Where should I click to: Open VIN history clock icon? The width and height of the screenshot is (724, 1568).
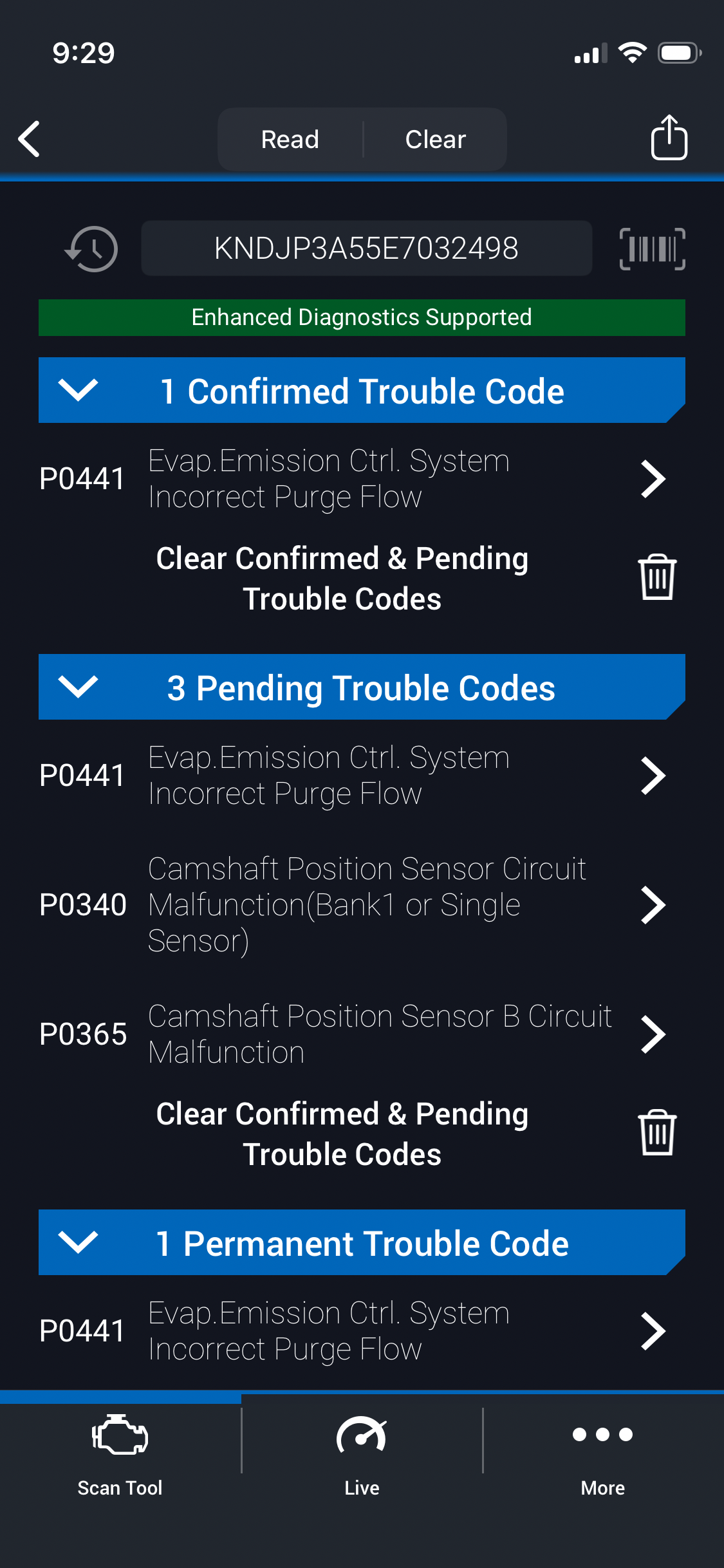point(92,248)
